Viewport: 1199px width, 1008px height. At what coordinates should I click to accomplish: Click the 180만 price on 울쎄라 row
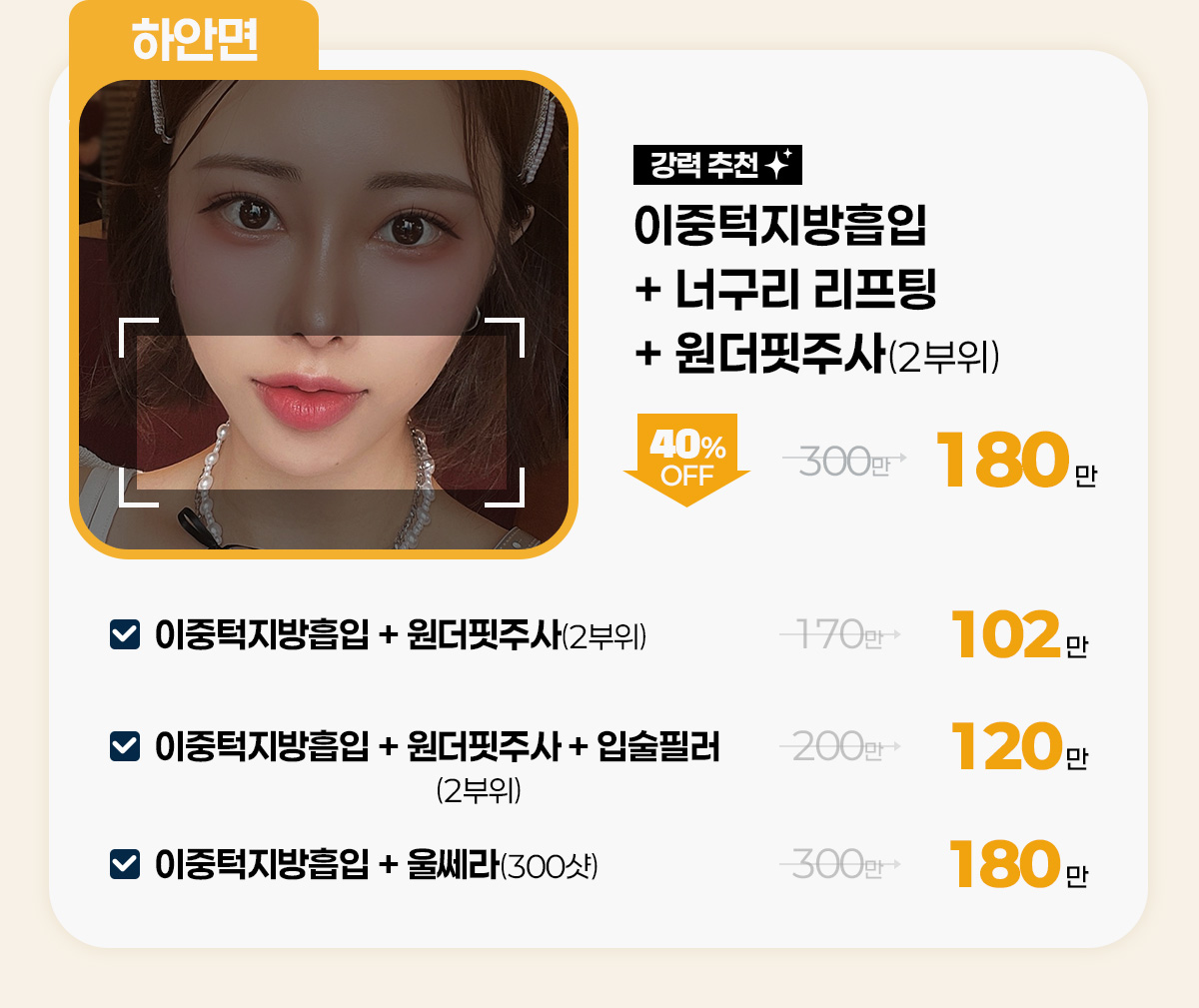1019,865
